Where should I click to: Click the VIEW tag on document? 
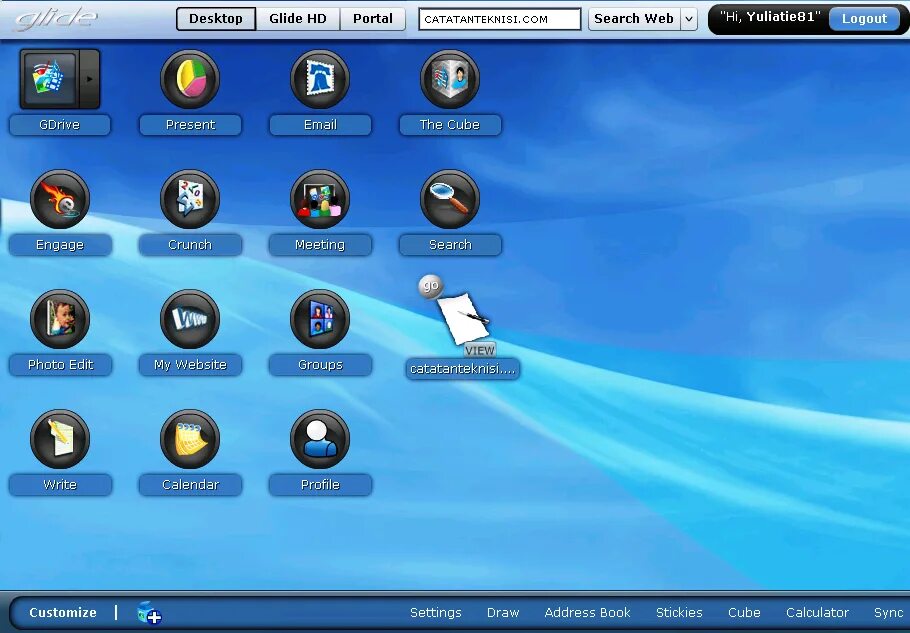tap(479, 350)
